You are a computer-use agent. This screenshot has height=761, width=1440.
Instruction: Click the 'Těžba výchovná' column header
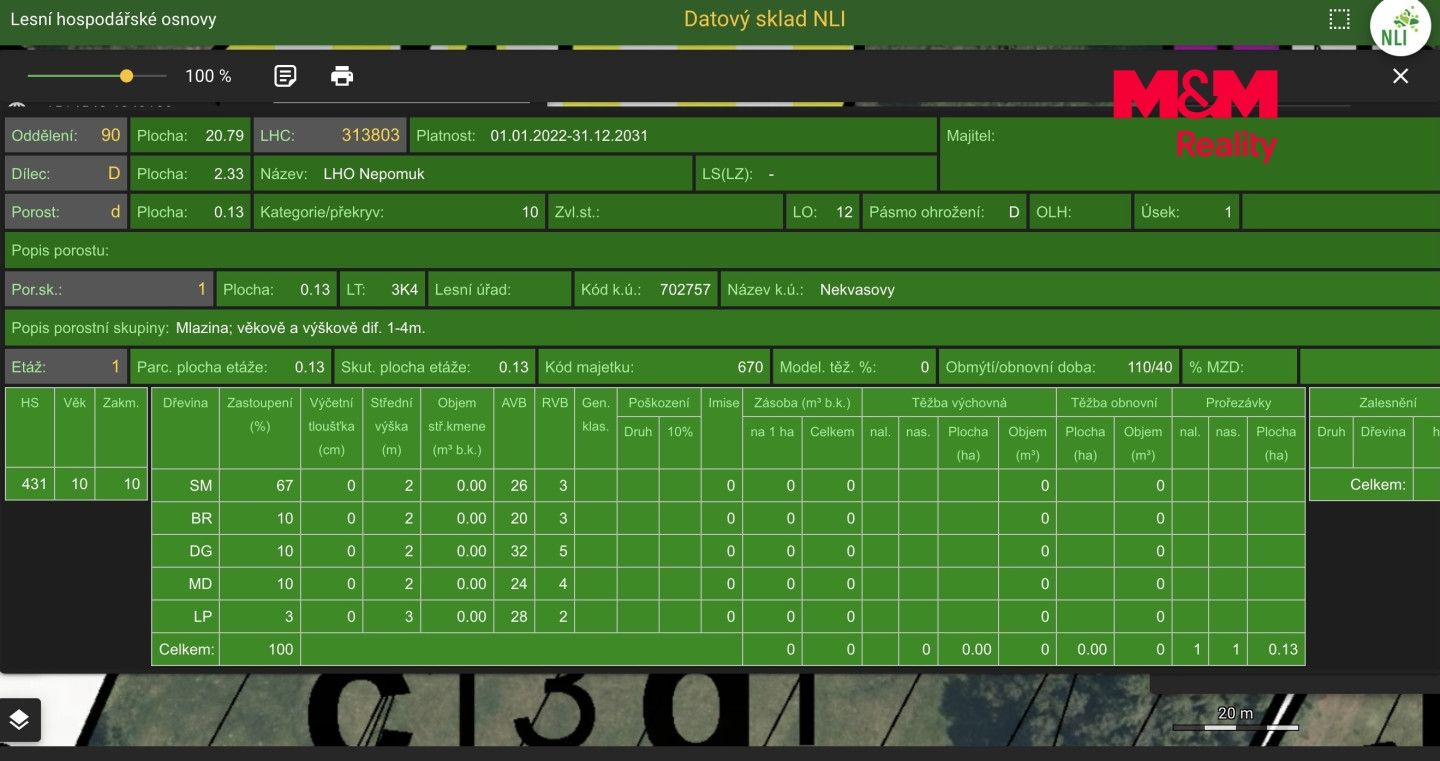point(959,403)
